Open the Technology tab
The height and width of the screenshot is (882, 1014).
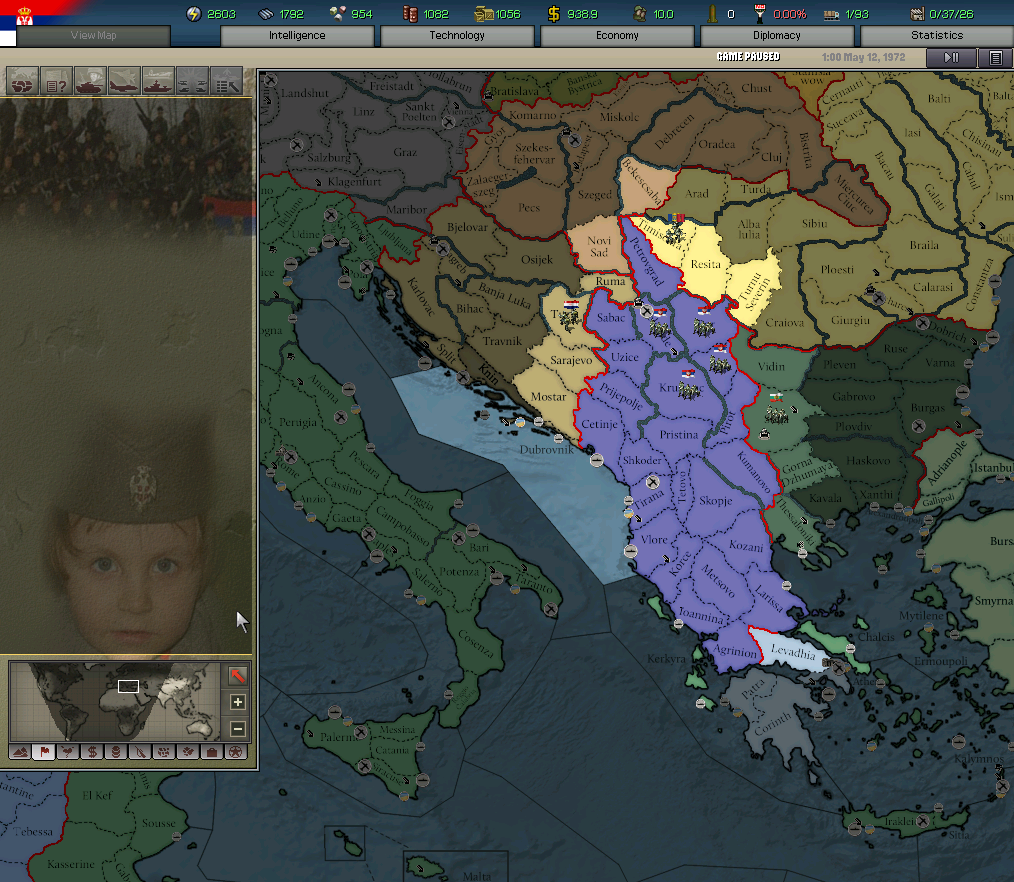[x=457, y=36]
